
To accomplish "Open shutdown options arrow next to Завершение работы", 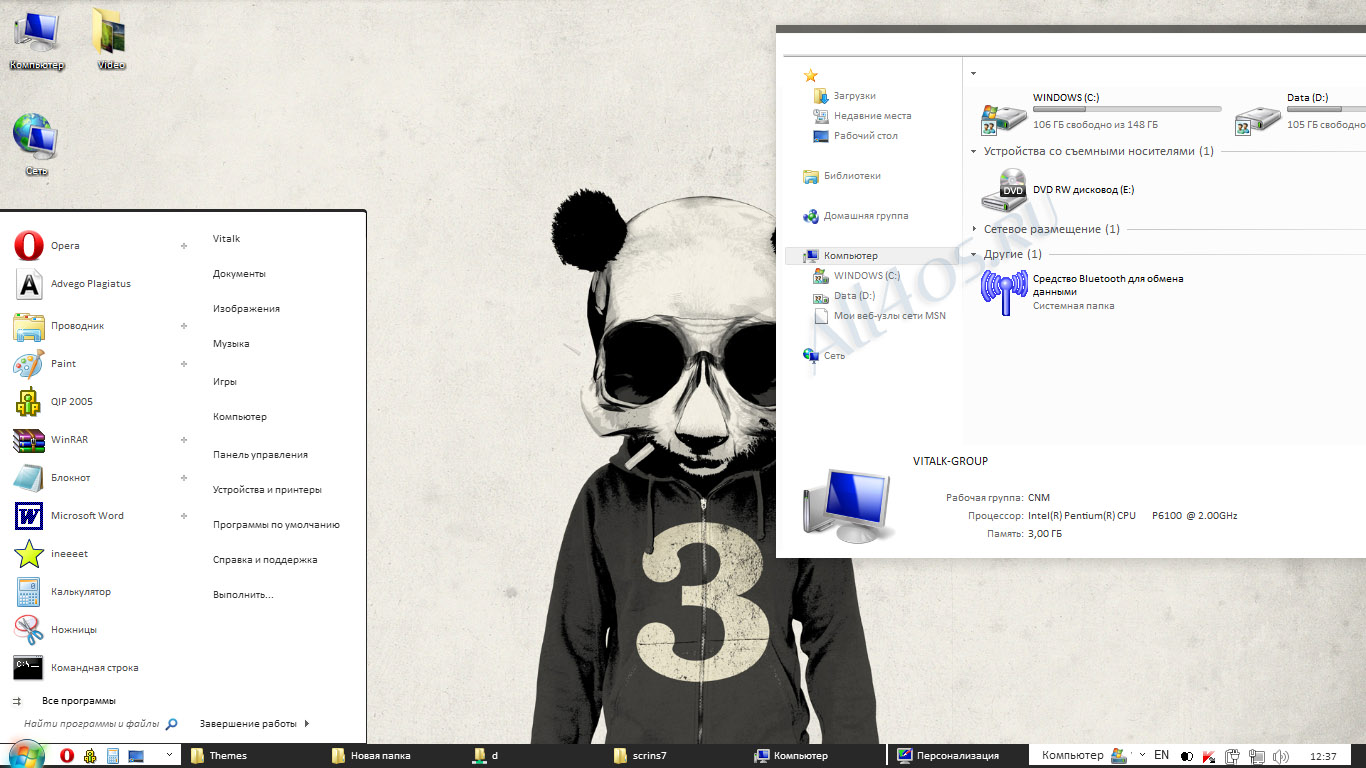I will [307, 723].
